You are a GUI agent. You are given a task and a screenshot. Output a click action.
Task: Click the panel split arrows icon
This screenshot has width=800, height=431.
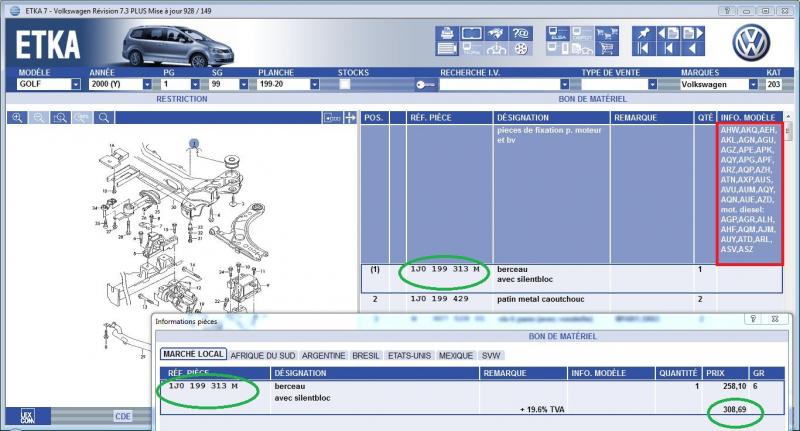[350, 118]
